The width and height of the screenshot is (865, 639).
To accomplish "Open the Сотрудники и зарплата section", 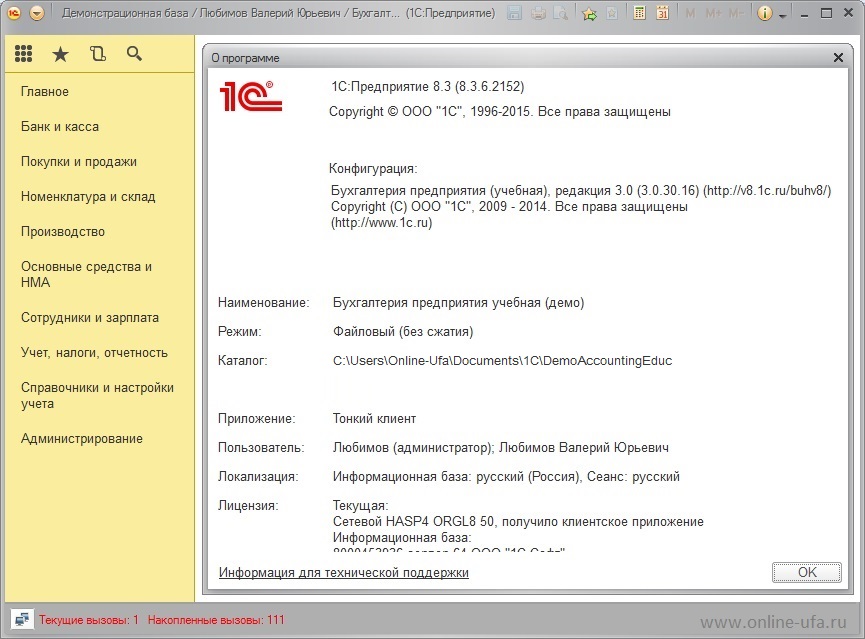I will (90, 318).
